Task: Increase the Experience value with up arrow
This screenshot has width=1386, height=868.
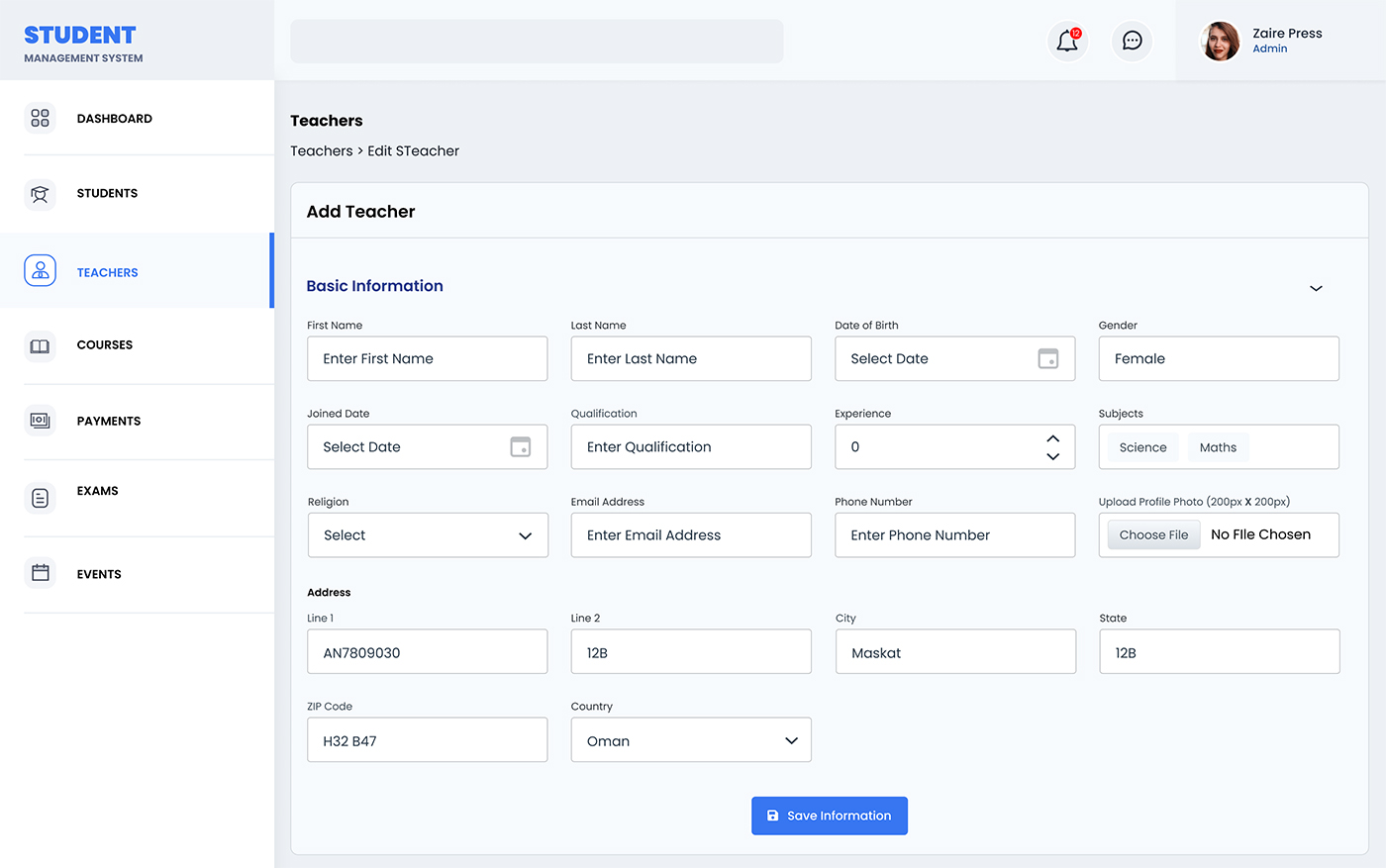Action: tap(1052, 438)
